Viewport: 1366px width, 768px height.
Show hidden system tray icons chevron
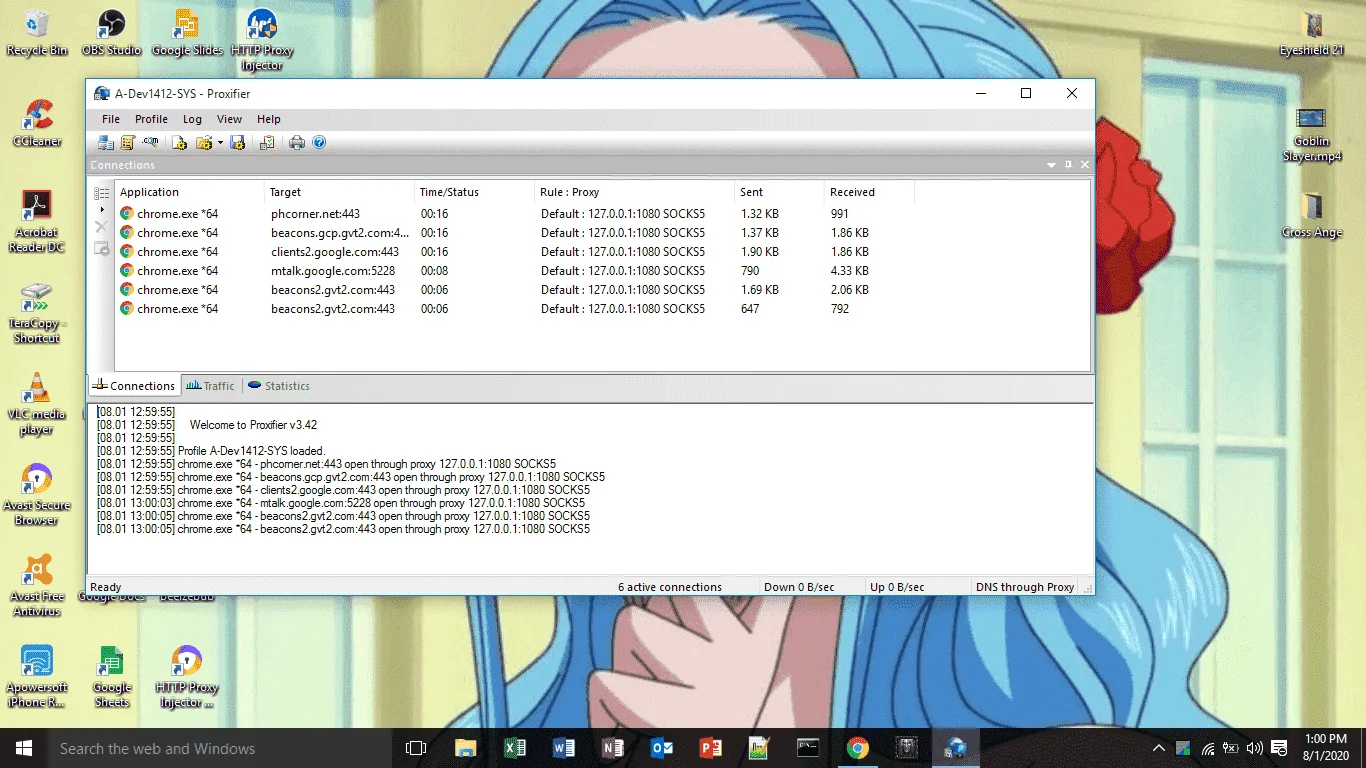pyautogui.click(x=1159, y=748)
